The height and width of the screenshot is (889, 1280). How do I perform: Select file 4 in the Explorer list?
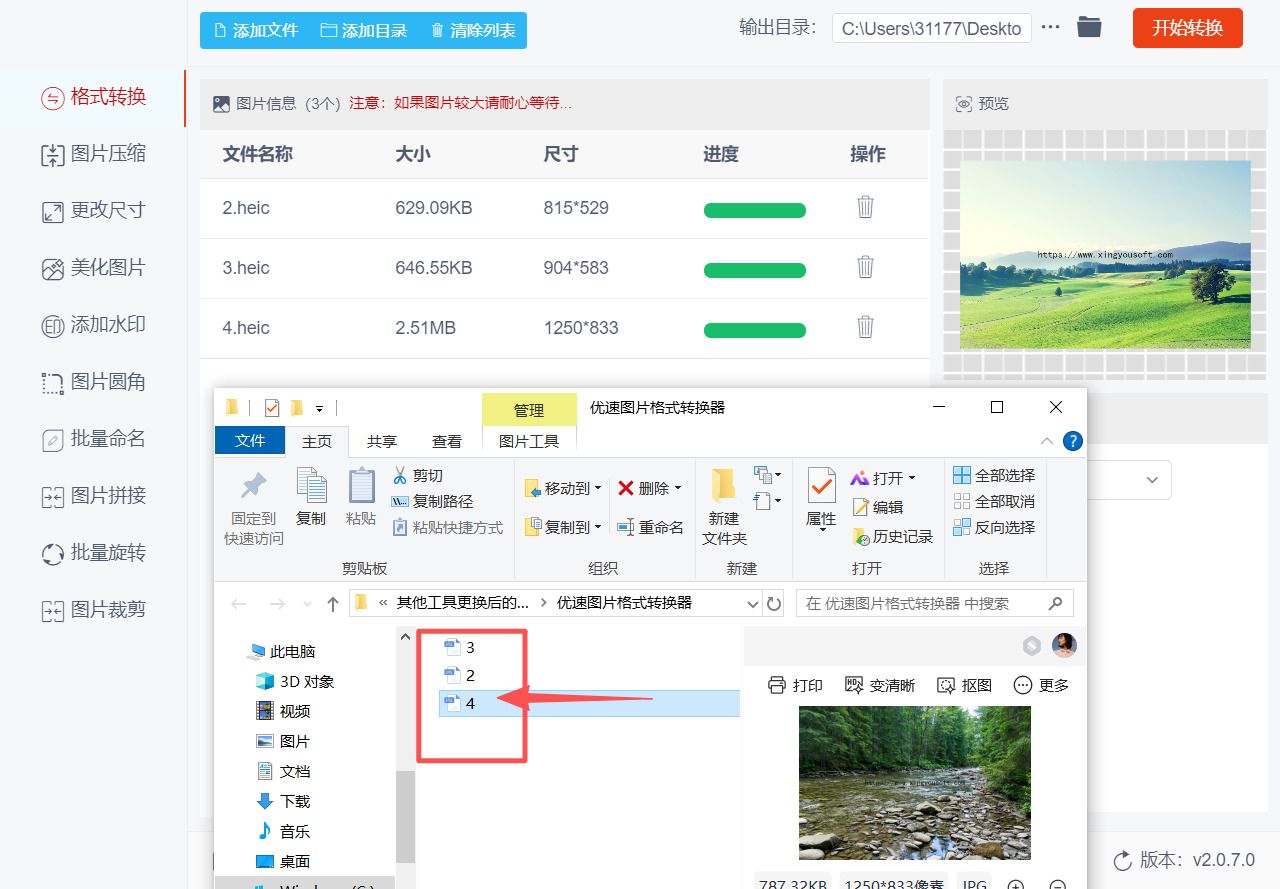point(589,703)
